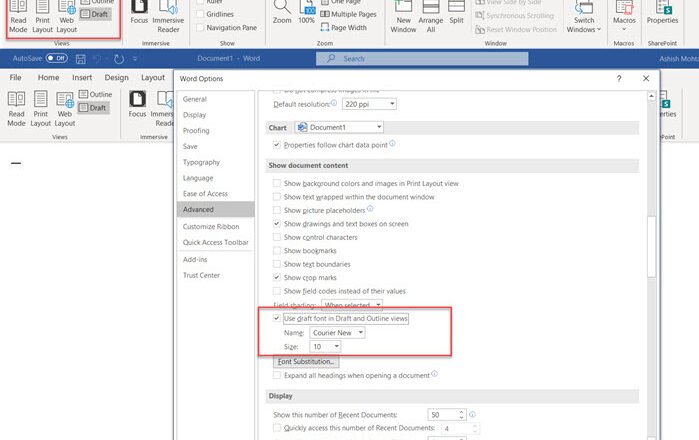Screen dimensions: 699x440
Task: Click Print Layout under the Home tab
Action: [41, 109]
